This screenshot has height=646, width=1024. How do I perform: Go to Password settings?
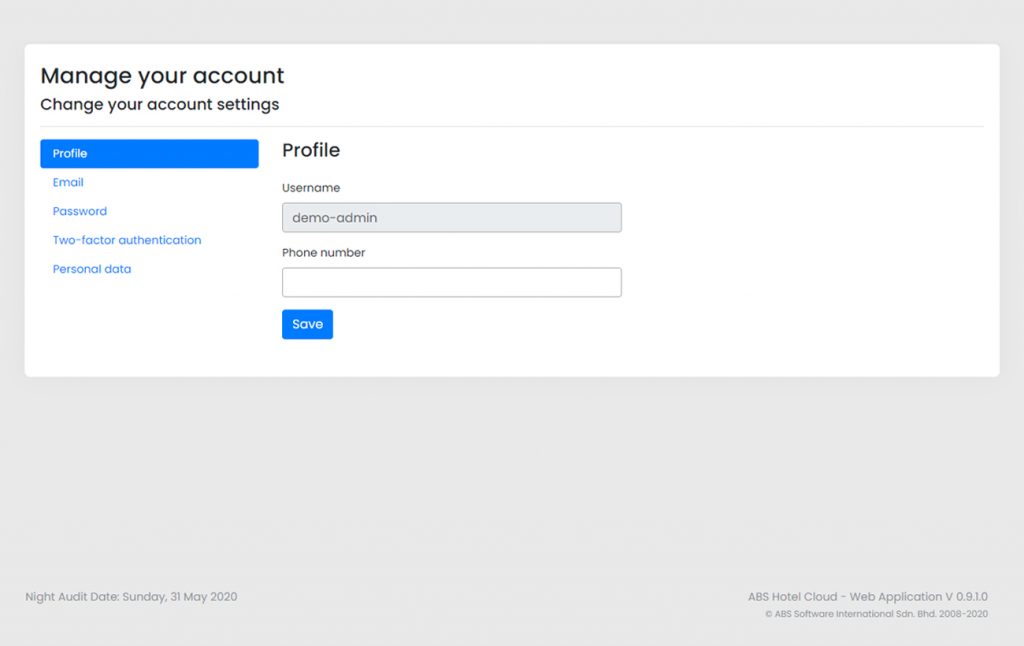click(80, 211)
